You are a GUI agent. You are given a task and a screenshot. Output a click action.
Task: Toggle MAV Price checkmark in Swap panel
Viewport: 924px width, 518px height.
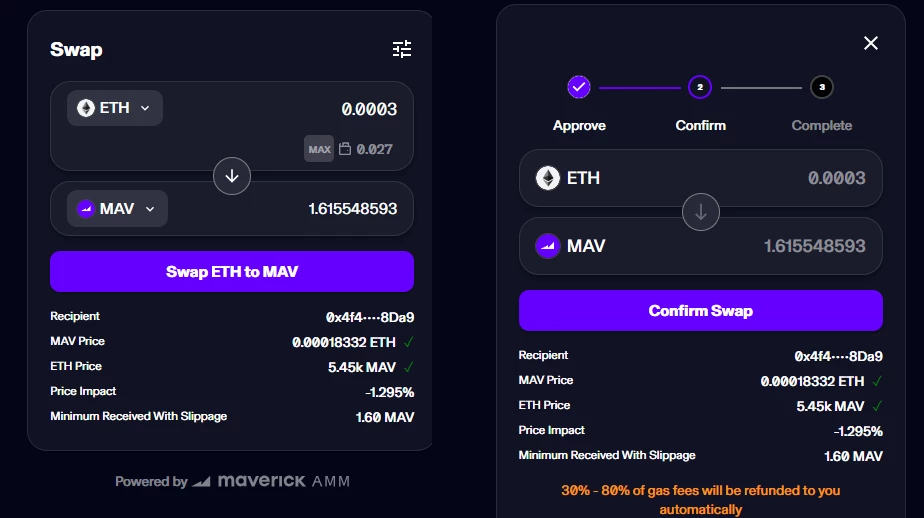pyautogui.click(x=408, y=342)
